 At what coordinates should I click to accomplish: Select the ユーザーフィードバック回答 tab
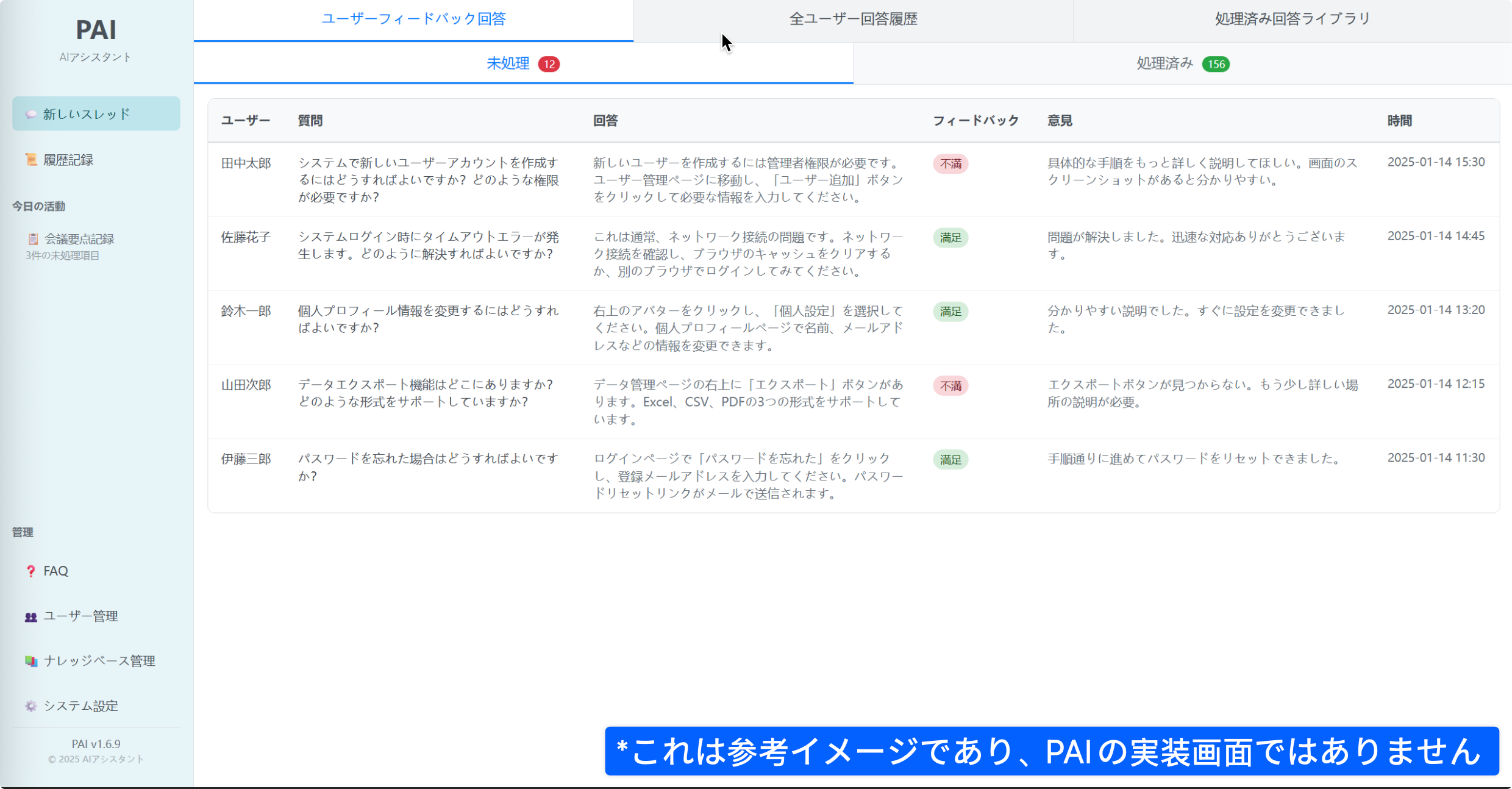(413, 20)
